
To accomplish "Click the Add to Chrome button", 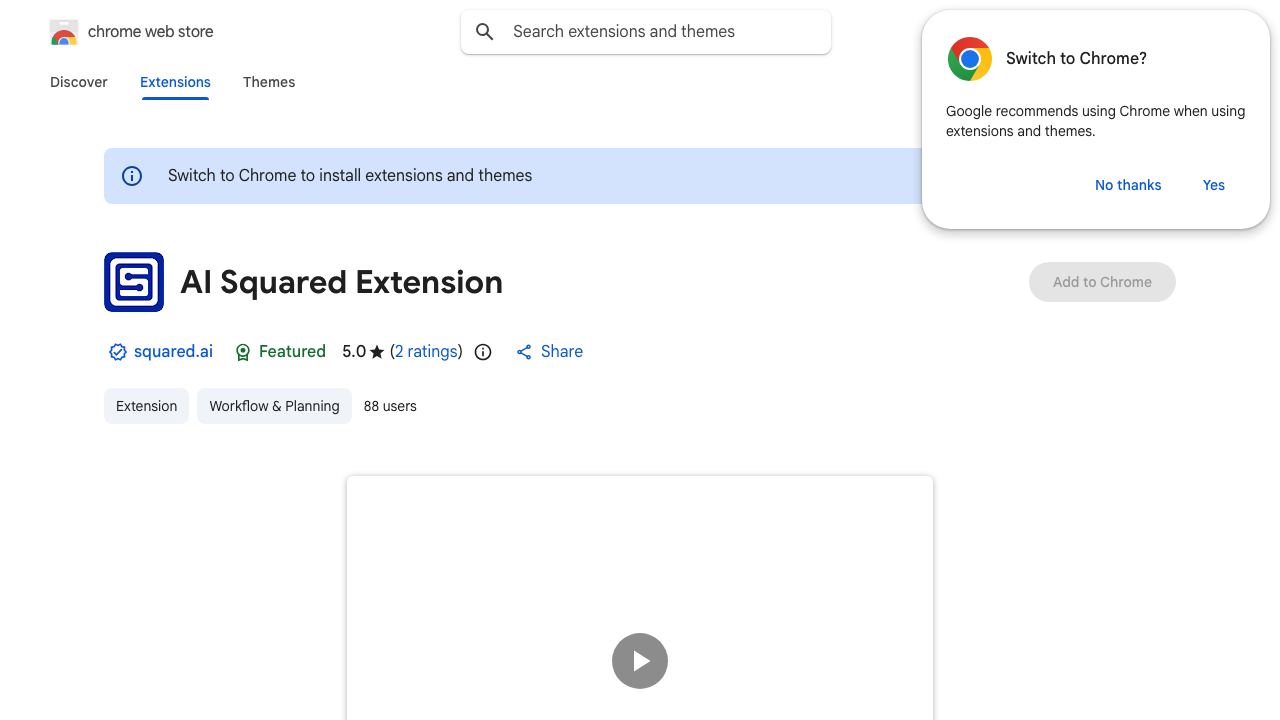I will point(1102,282).
